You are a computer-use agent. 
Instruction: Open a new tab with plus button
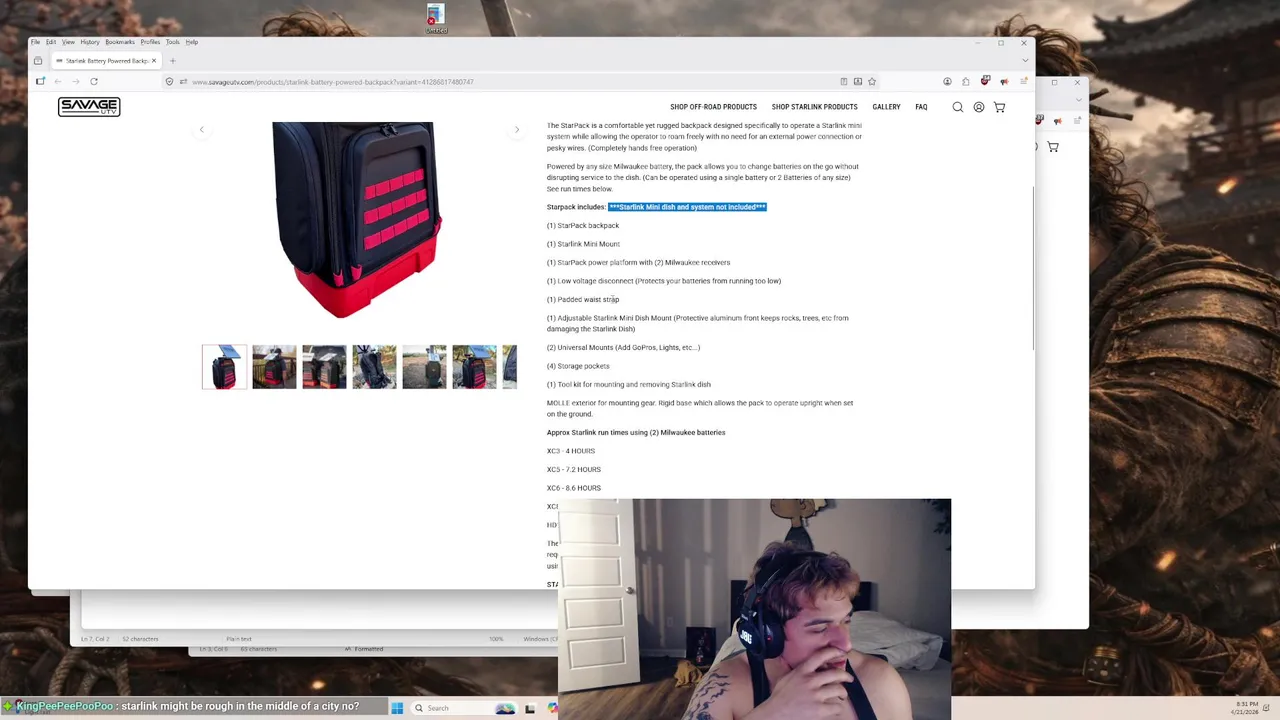coord(172,61)
